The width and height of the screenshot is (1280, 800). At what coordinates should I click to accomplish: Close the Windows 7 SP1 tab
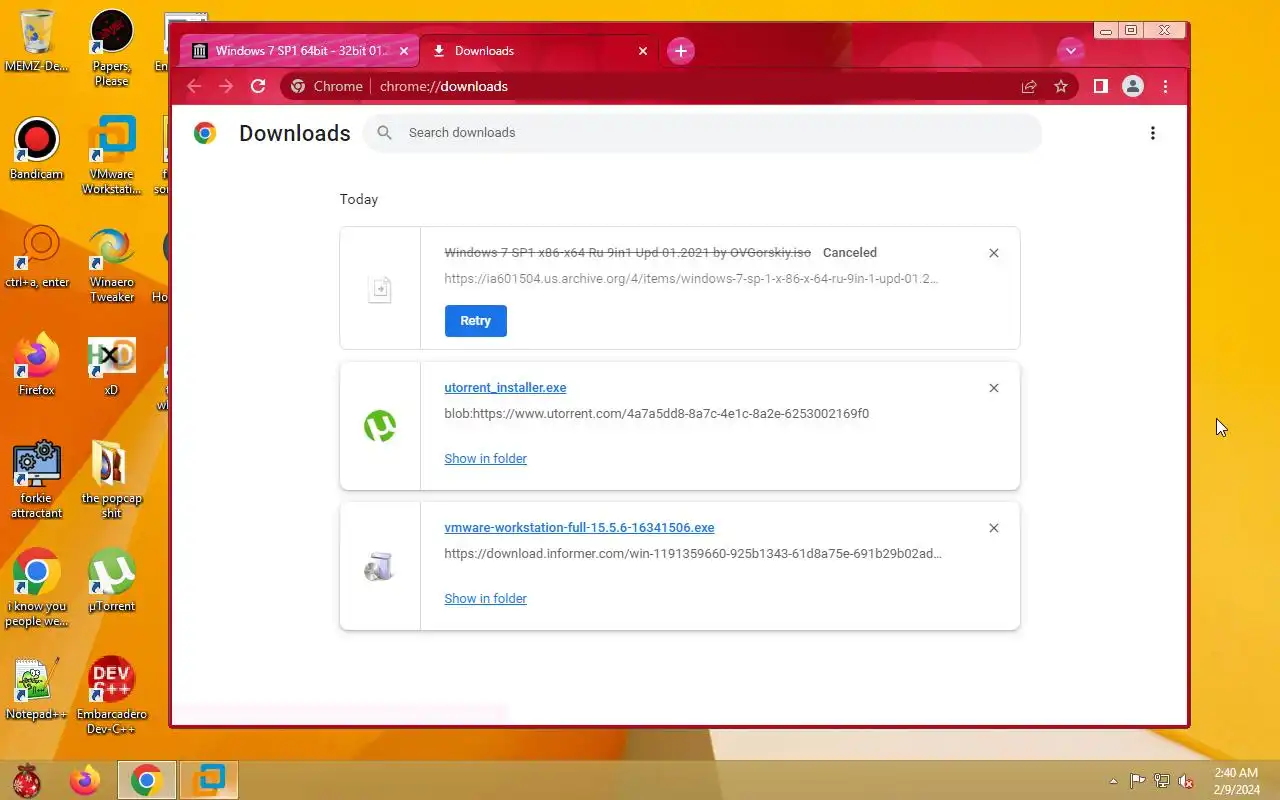pos(404,51)
